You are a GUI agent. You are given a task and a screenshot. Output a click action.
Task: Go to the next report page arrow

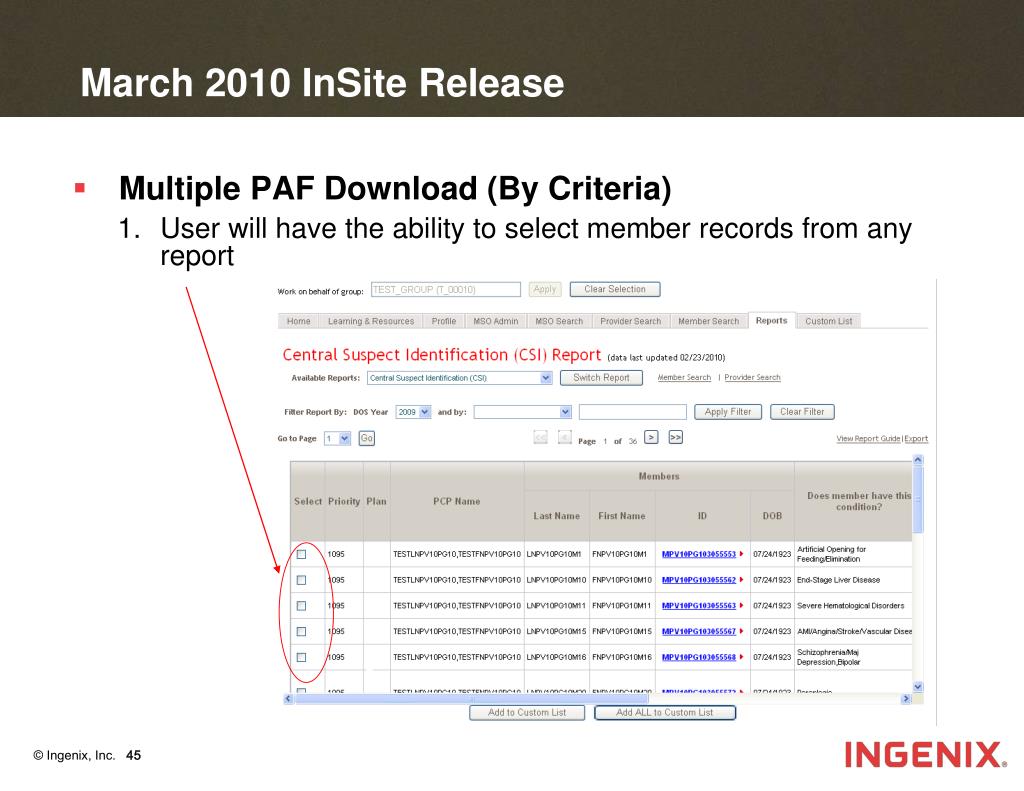(x=651, y=437)
